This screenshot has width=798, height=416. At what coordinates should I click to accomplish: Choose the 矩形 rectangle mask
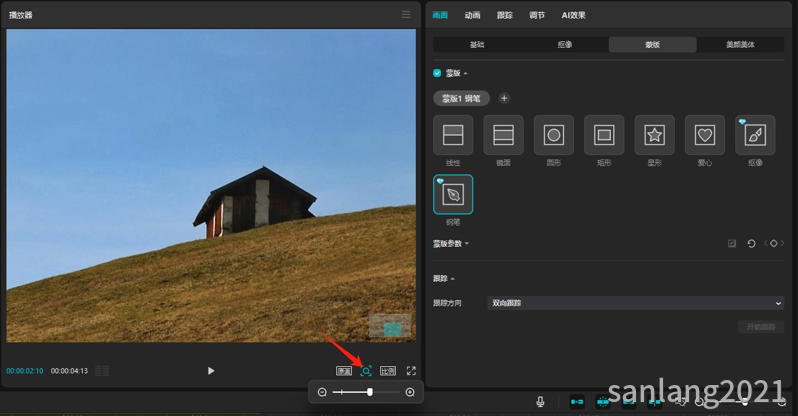tap(604, 135)
